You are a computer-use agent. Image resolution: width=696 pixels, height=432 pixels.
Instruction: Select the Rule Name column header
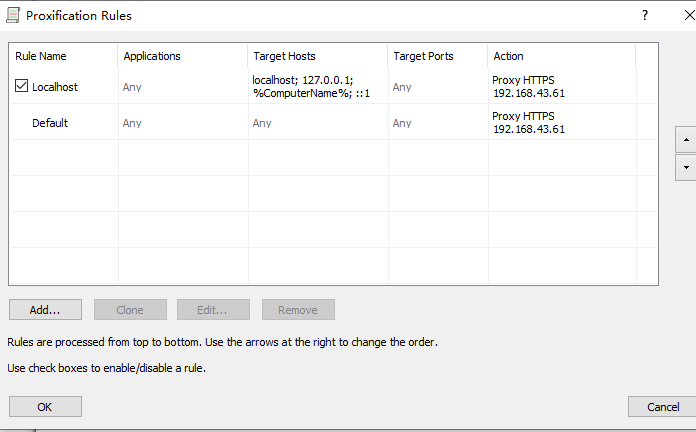tap(63, 56)
